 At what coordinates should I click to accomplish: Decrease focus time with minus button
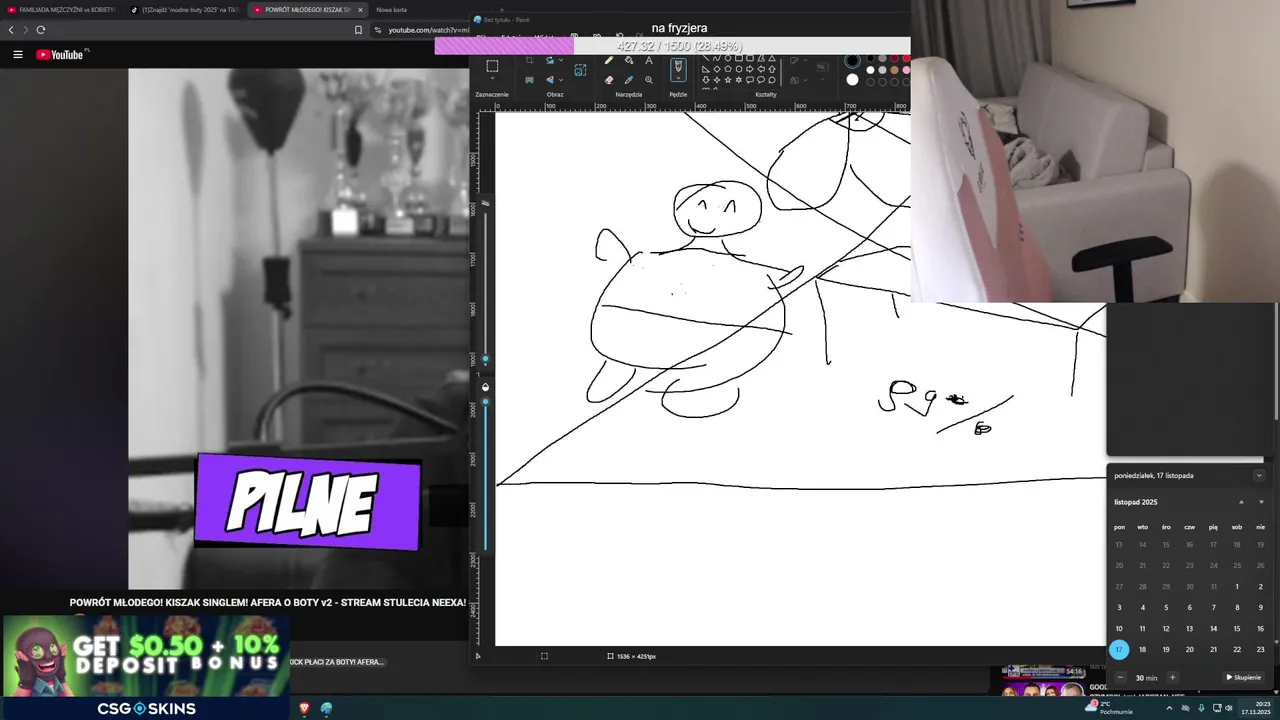pyautogui.click(x=1120, y=677)
